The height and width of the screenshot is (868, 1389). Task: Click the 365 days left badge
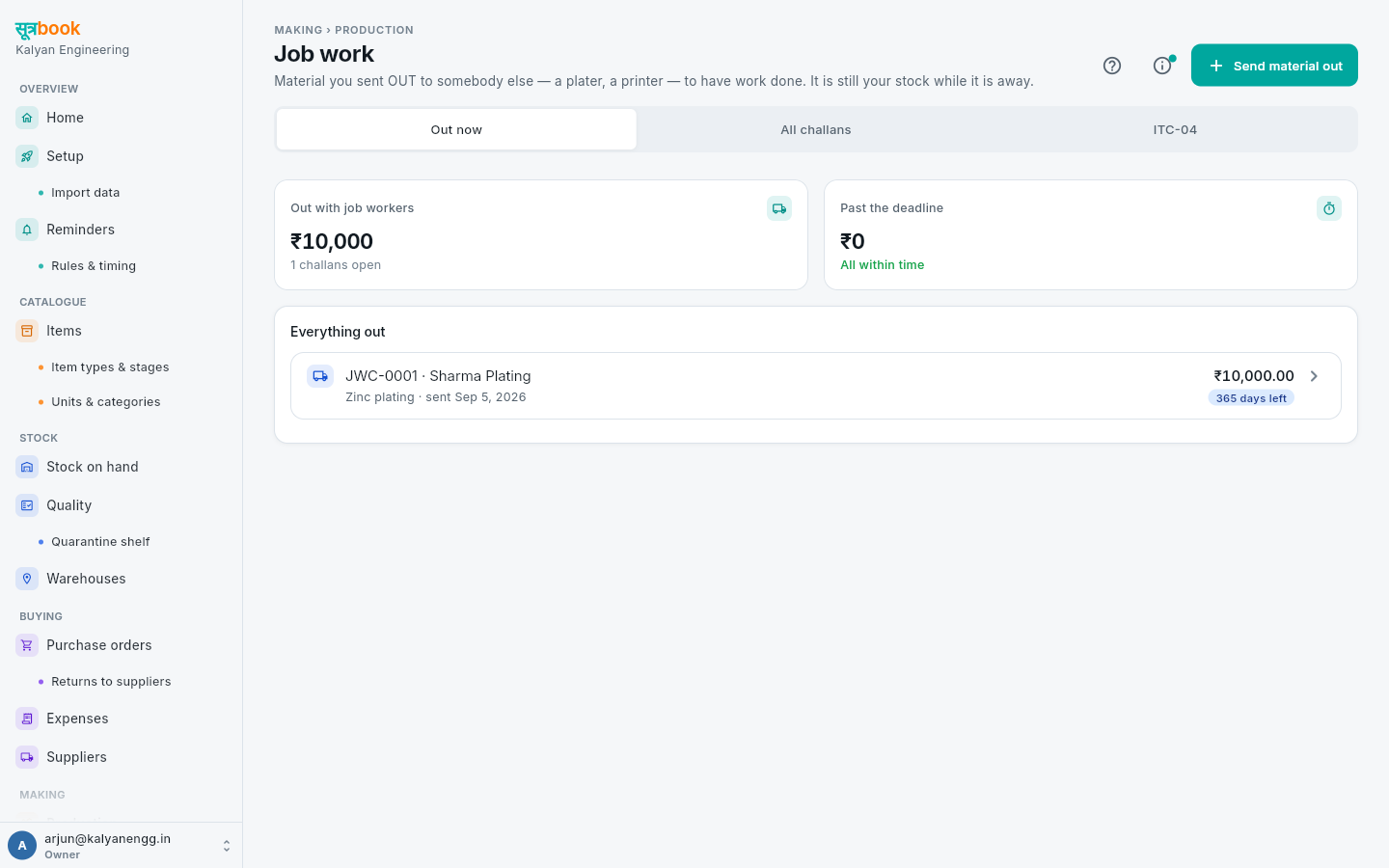pyautogui.click(x=1251, y=398)
